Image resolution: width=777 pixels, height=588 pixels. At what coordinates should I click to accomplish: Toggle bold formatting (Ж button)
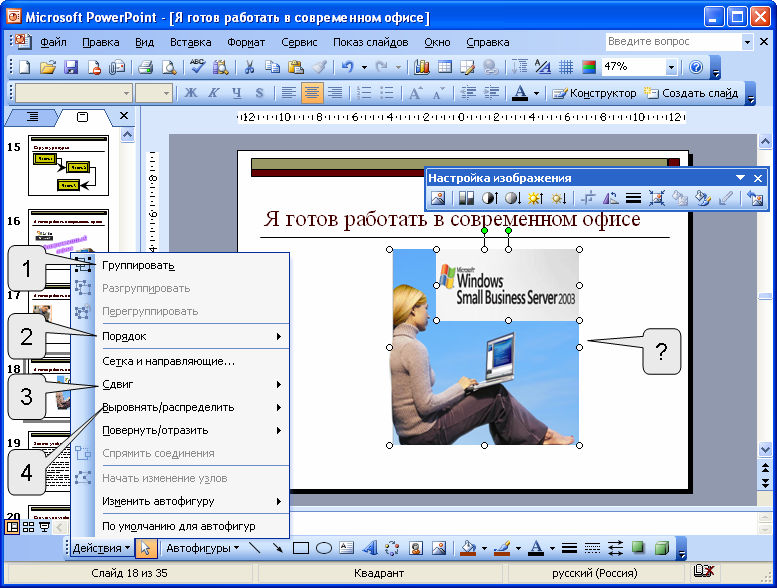point(191,93)
